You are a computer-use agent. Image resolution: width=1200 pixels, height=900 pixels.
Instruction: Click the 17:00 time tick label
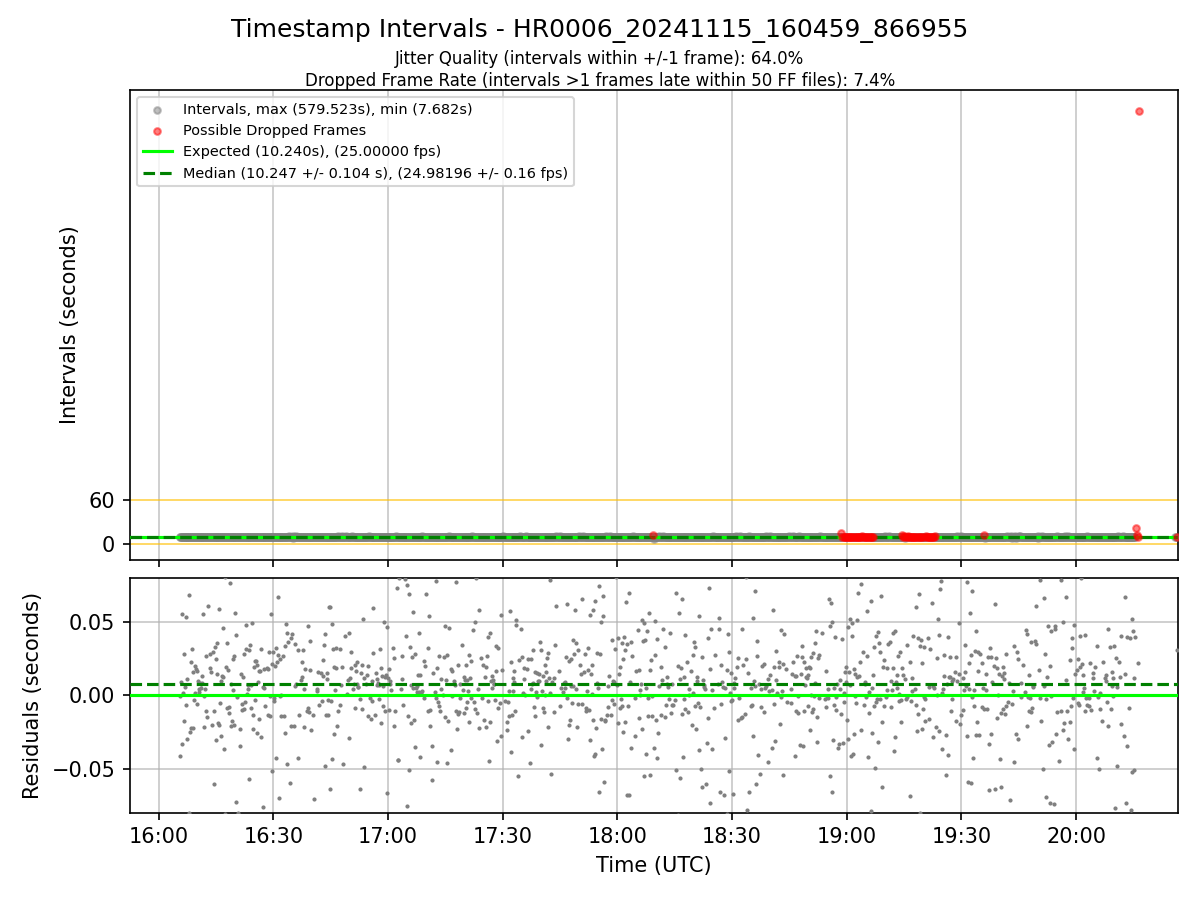388,834
